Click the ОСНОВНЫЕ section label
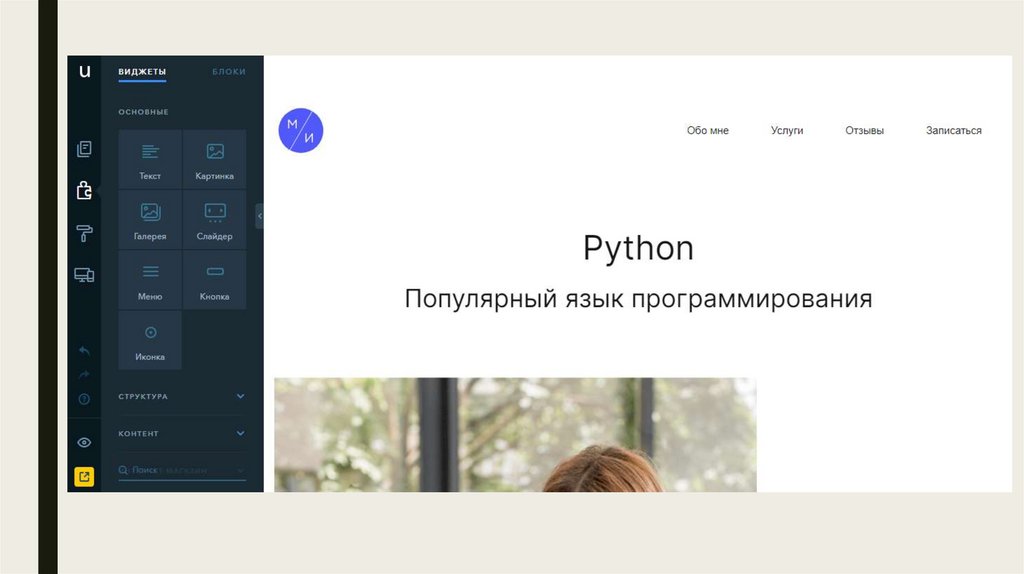The width and height of the screenshot is (1024, 574). (x=144, y=112)
